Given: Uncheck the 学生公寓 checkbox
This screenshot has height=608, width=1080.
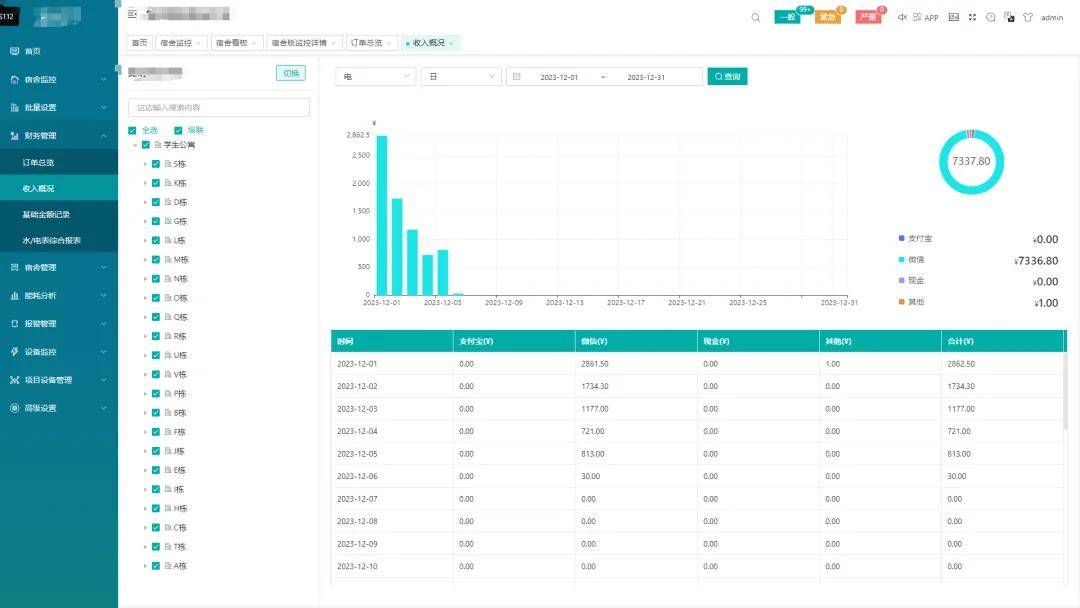Looking at the screenshot, I should pos(146,145).
